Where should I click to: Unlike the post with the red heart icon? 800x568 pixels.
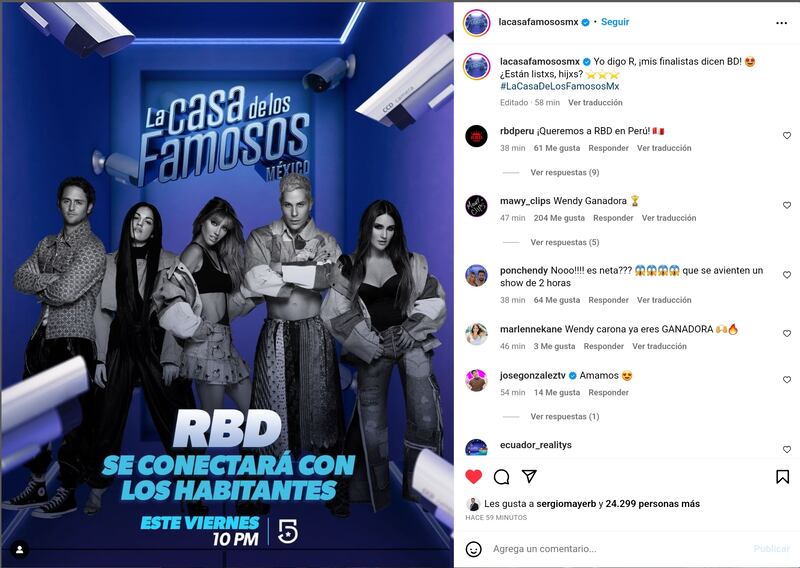click(473, 477)
